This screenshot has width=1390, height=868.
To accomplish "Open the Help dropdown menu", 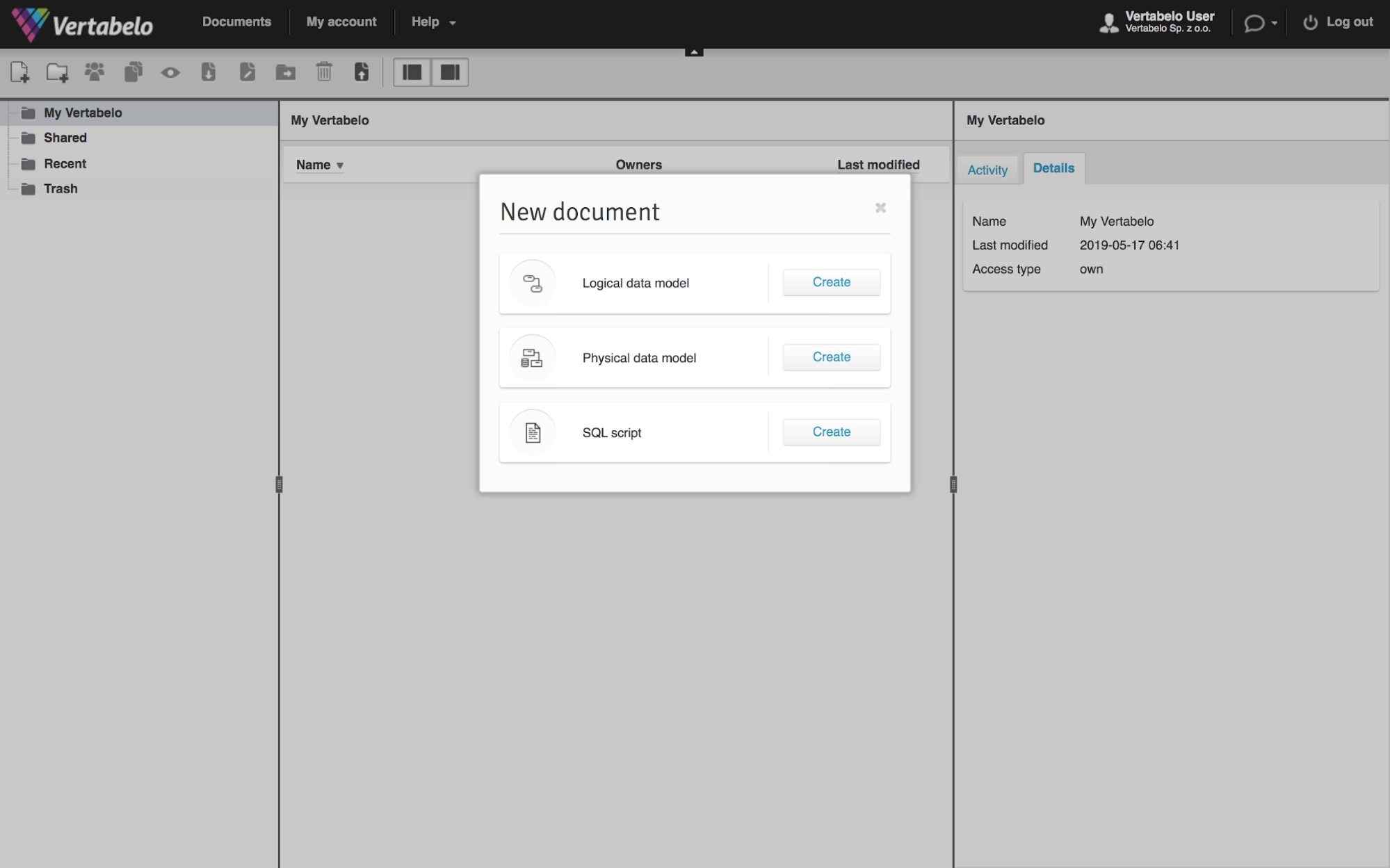I will 433,22.
